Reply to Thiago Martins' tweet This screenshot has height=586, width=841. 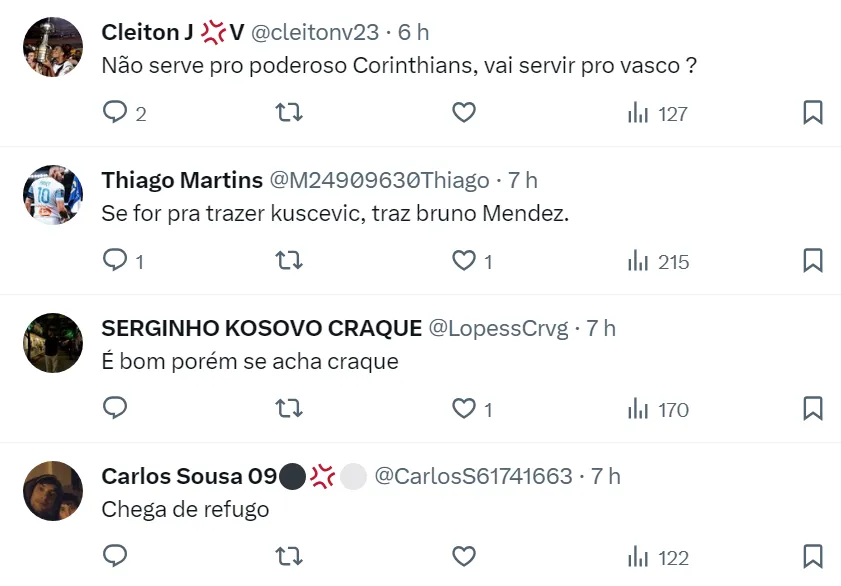[116, 261]
